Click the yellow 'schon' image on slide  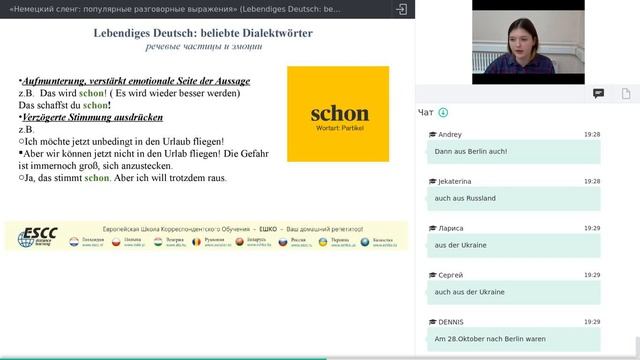[338, 114]
